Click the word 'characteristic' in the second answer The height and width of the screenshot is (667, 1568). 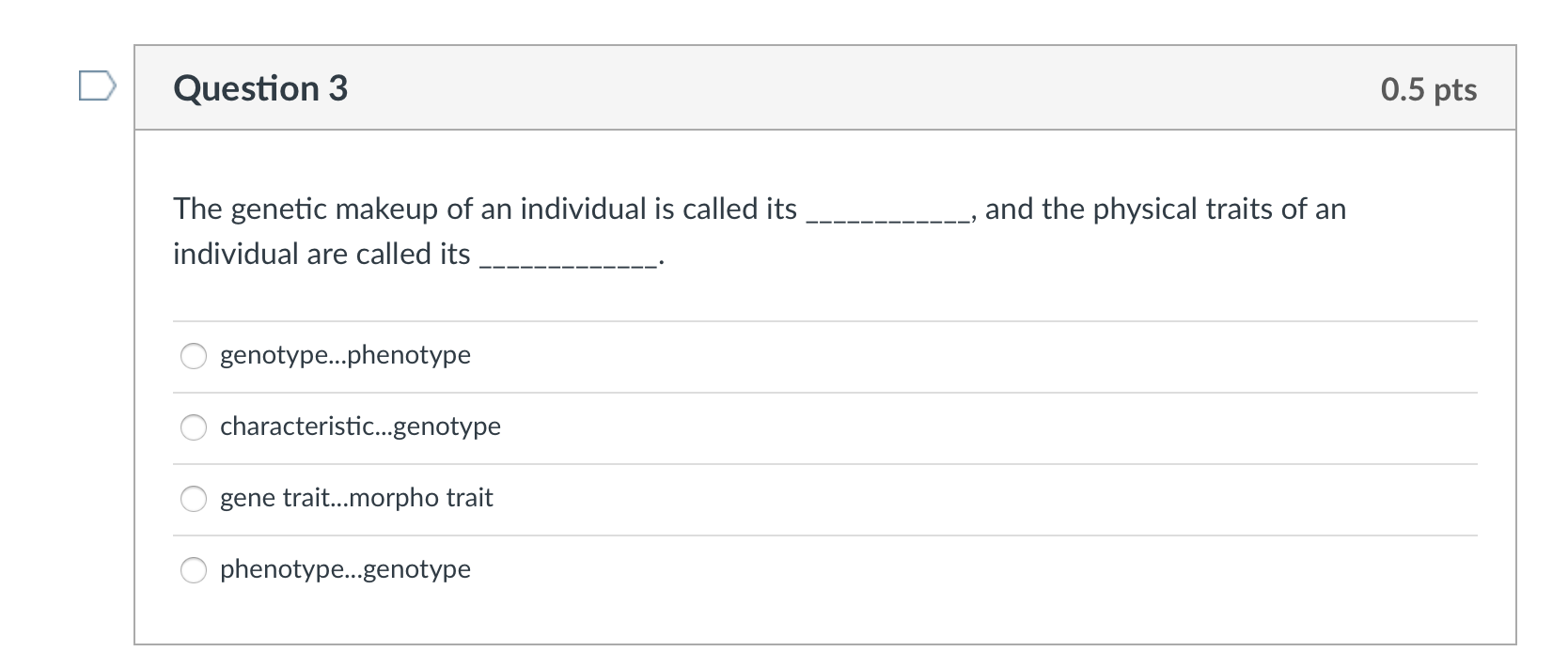pos(297,427)
